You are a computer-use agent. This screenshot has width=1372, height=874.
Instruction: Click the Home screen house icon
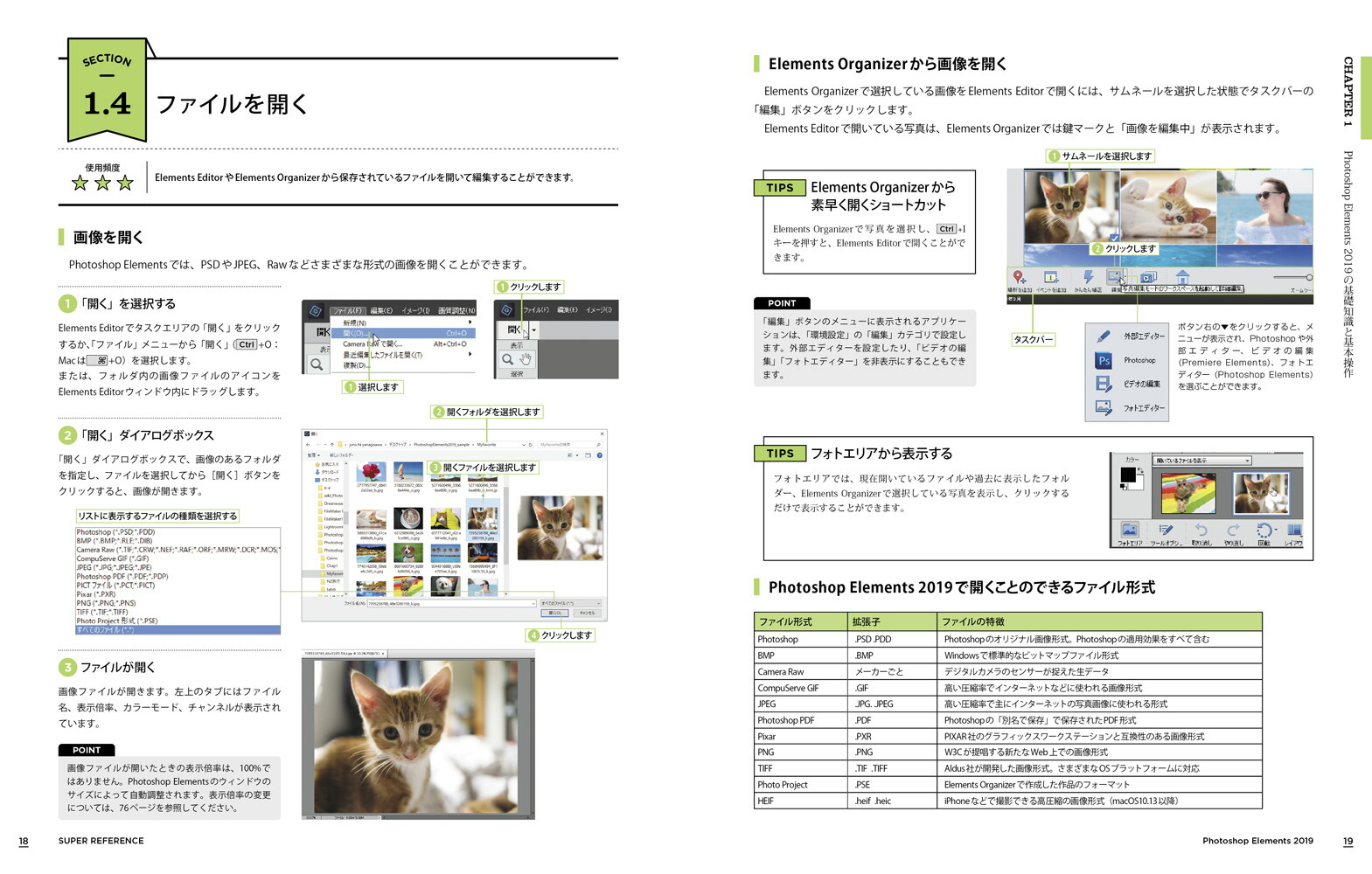coord(1182,277)
